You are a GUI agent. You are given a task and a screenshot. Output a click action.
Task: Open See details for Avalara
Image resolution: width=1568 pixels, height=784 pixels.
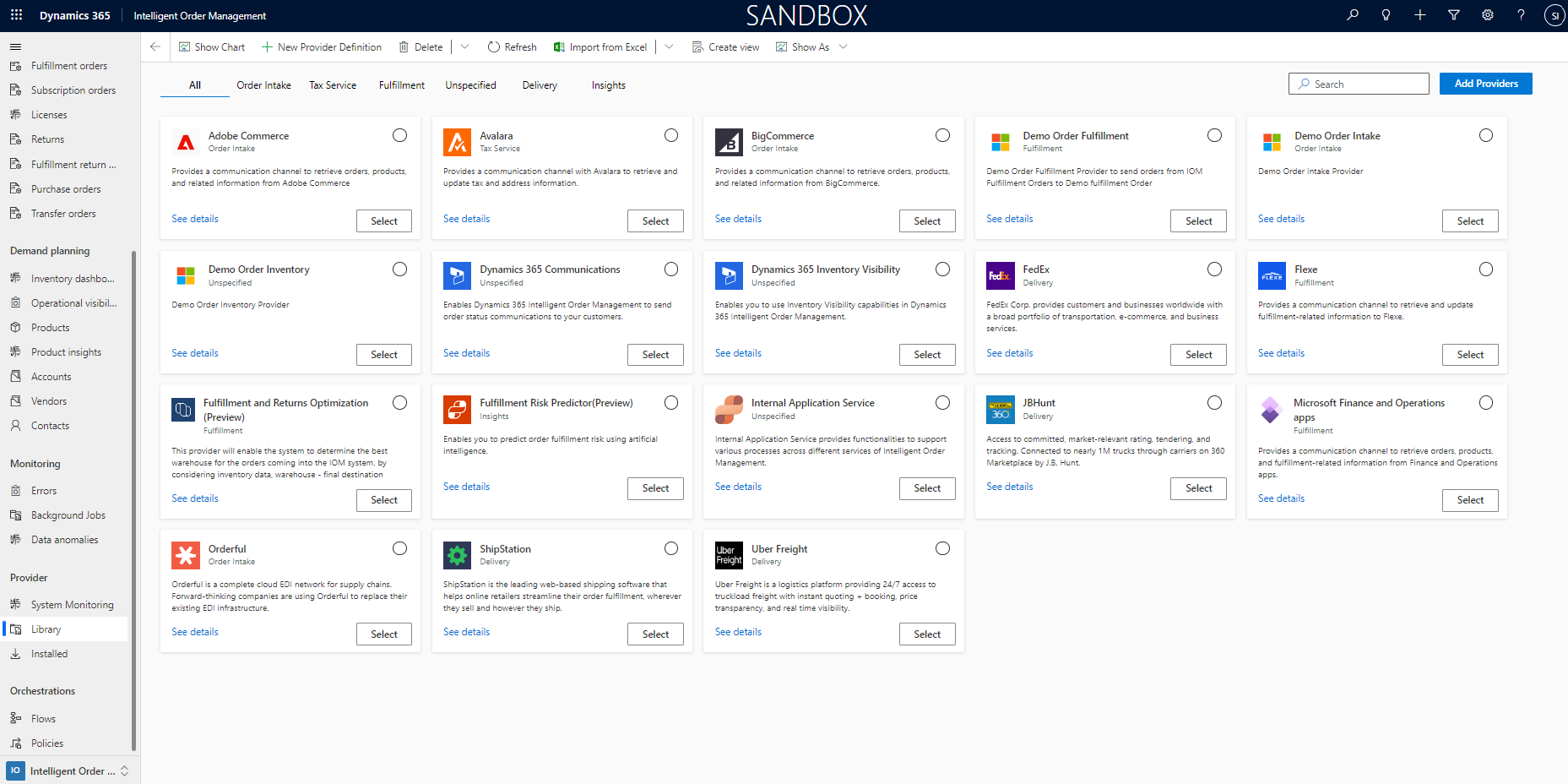(x=466, y=218)
